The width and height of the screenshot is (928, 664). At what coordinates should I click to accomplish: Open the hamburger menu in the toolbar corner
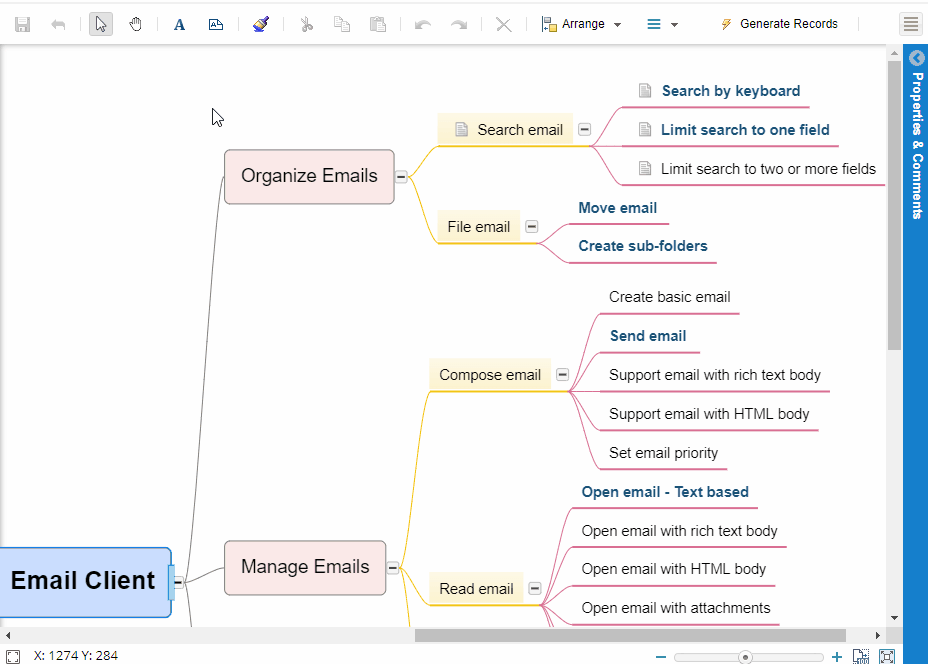[911, 24]
